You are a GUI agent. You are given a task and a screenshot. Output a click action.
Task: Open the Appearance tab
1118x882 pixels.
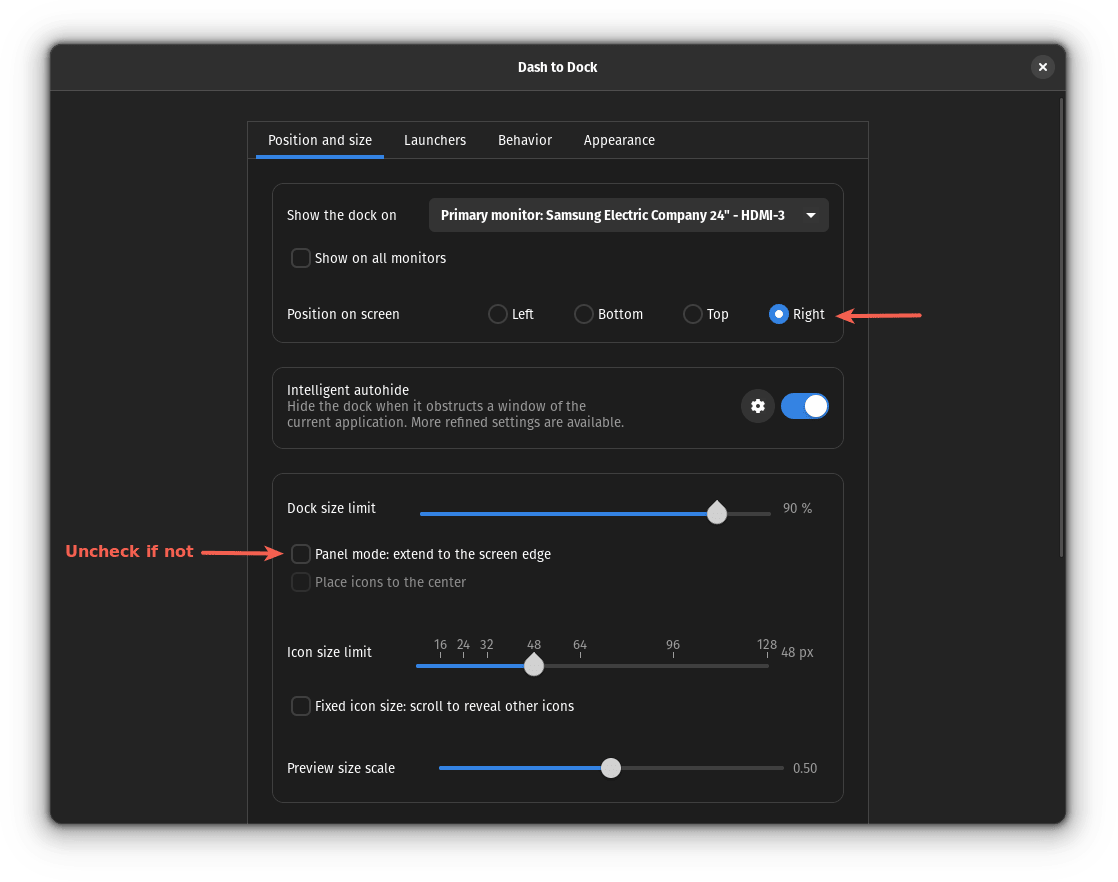coord(619,140)
